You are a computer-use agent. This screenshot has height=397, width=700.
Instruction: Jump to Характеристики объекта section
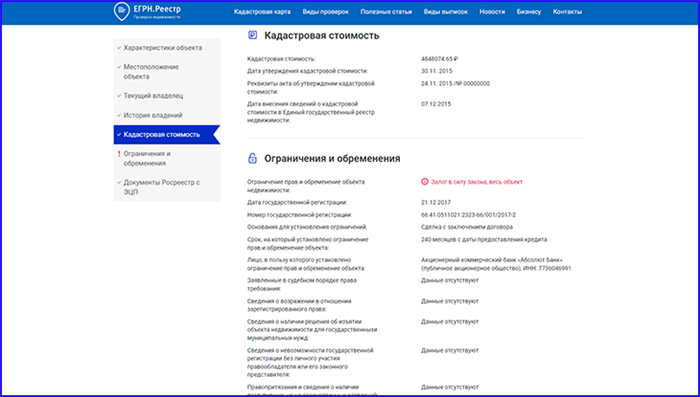tap(167, 48)
